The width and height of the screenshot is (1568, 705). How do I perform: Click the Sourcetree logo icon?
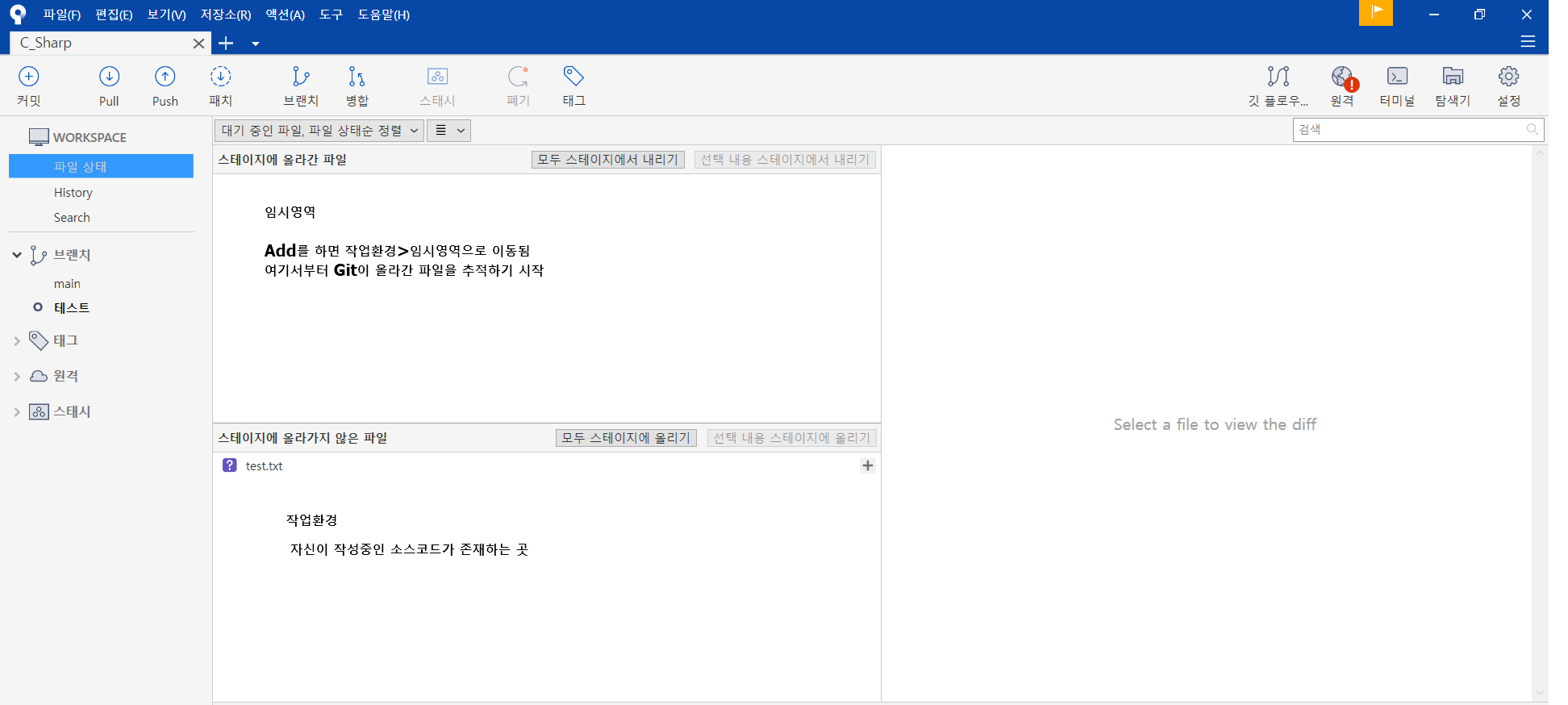click(x=18, y=15)
